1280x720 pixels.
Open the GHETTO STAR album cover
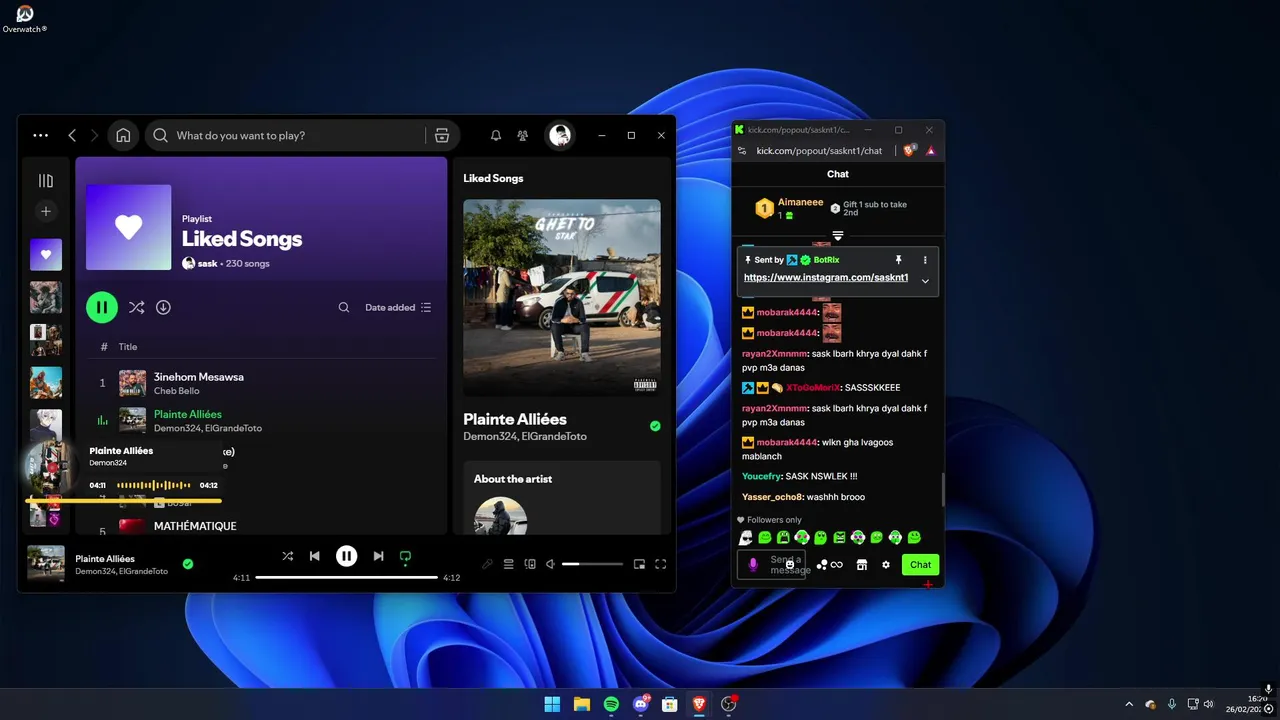(562, 298)
